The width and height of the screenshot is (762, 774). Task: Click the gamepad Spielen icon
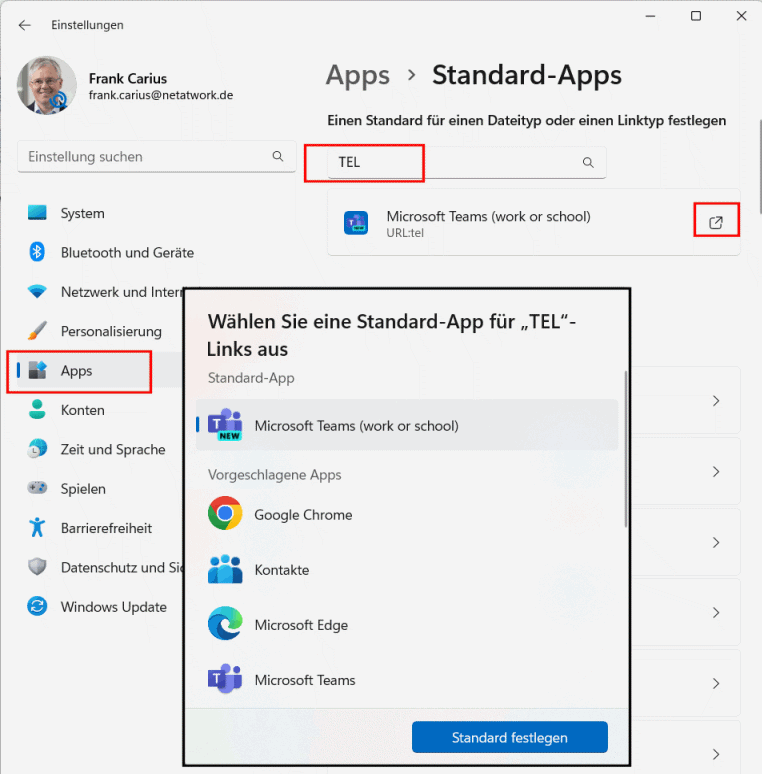click(x=37, y=488)
